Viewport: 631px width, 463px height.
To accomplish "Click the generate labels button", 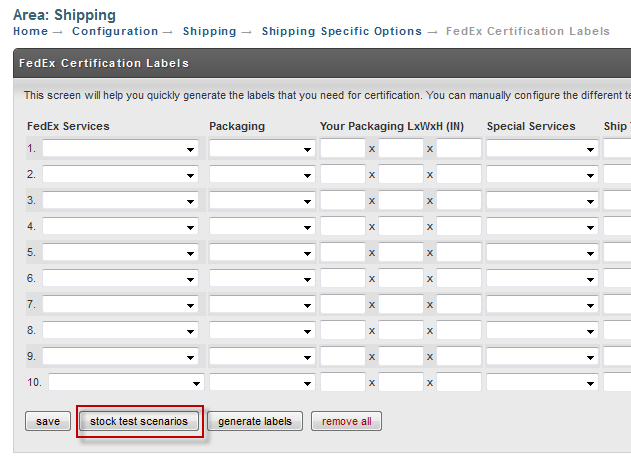I will tap(255, 421).
